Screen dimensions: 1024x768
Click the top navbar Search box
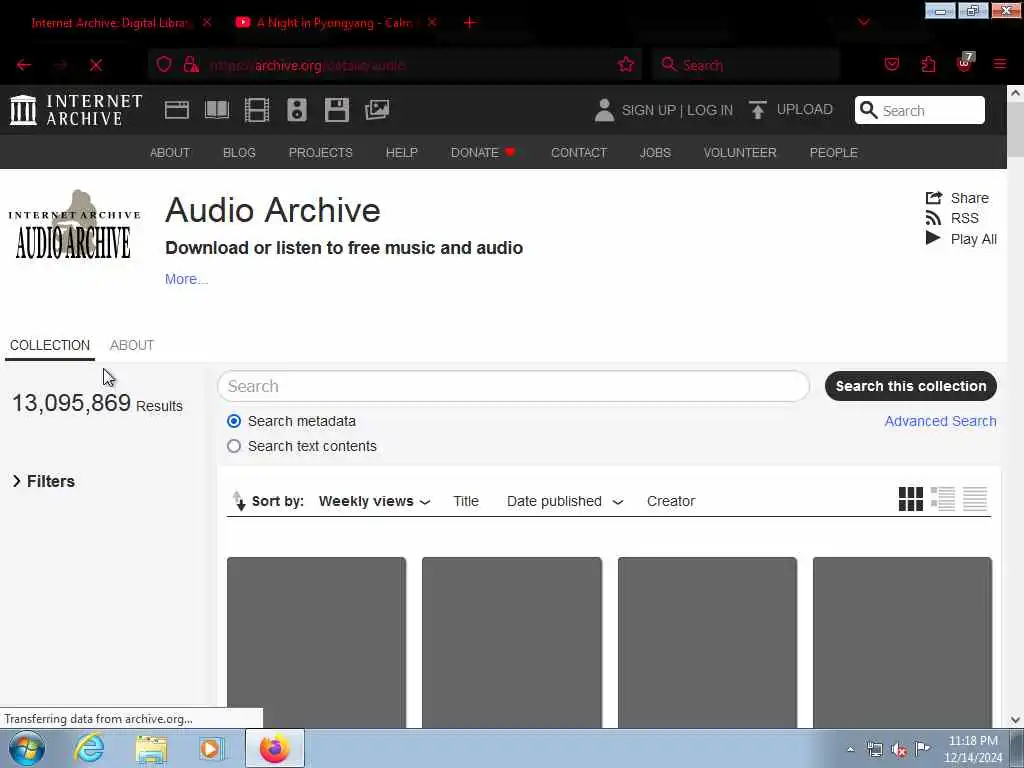click(920, 110)
